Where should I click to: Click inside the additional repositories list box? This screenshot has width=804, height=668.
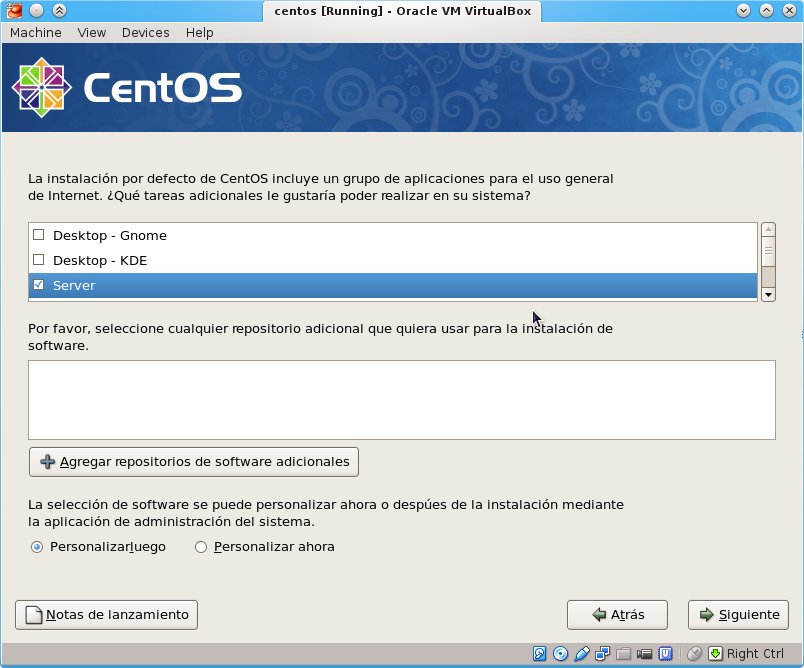tap(402, 400)
